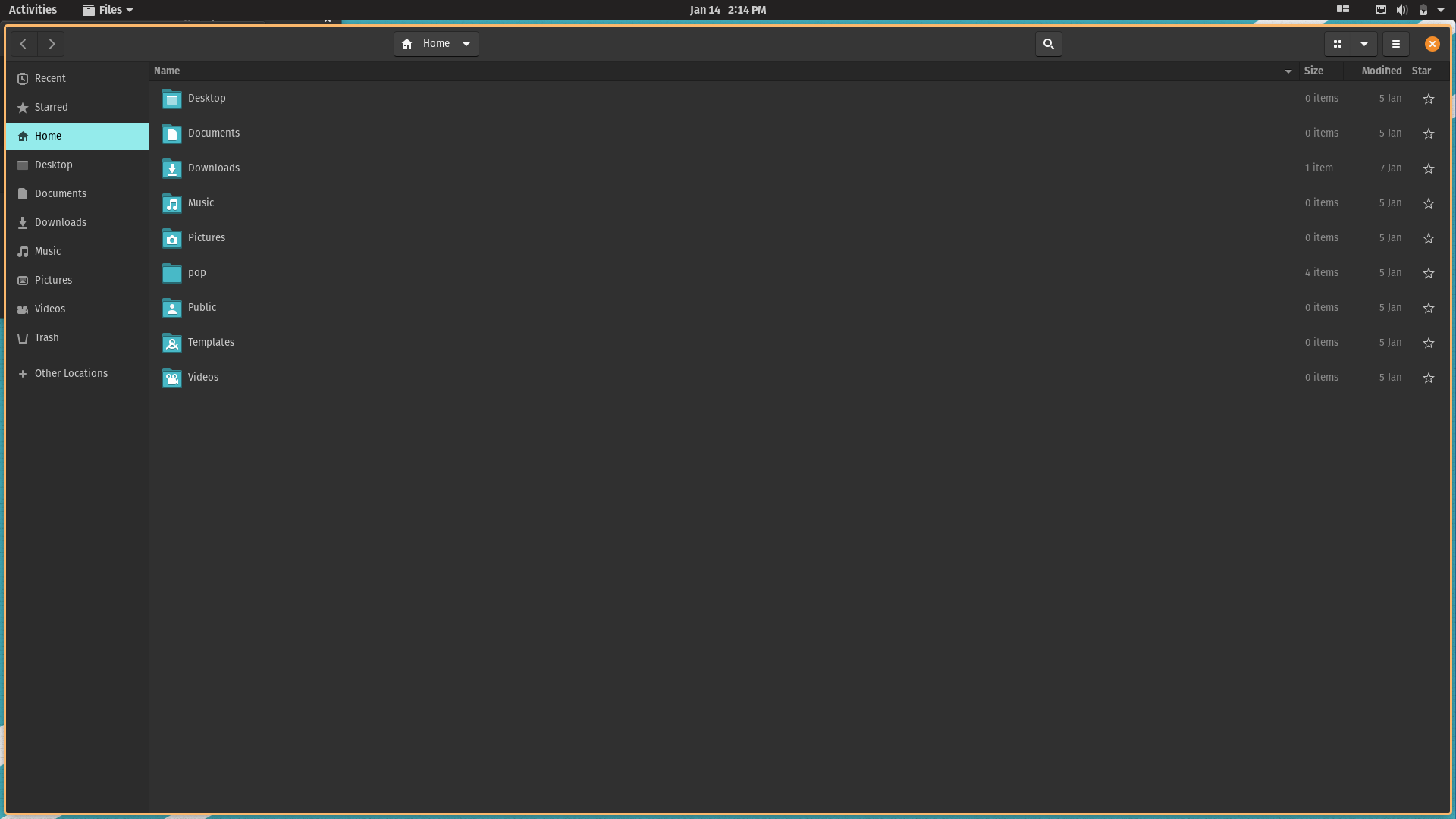The width and height of the screenshot is (1456, 819).
Task: Open the view options dropdown arrow
Action: [1364, 44]
